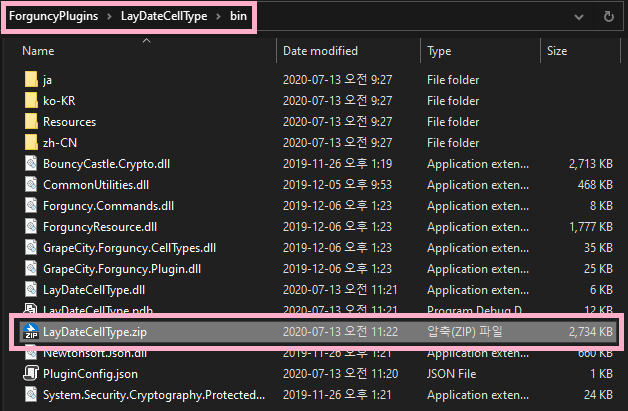Viewport: 628px width, 411px height.
Task: Click the ja folder icon
Action: 30,80
